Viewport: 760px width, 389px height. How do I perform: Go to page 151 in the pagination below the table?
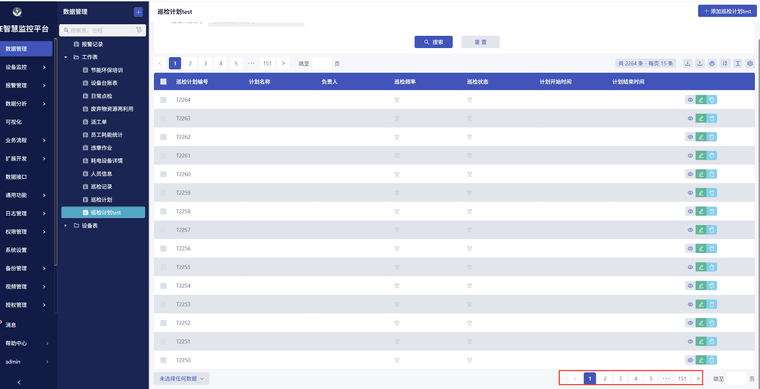(682, 378)
